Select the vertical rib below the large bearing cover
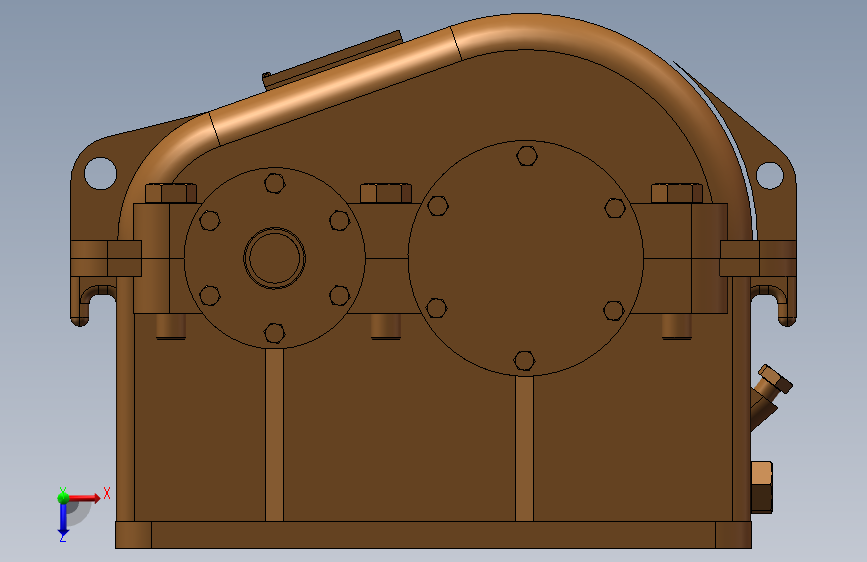The width and height of the screenshot is (867, 562). coord(524,449)
